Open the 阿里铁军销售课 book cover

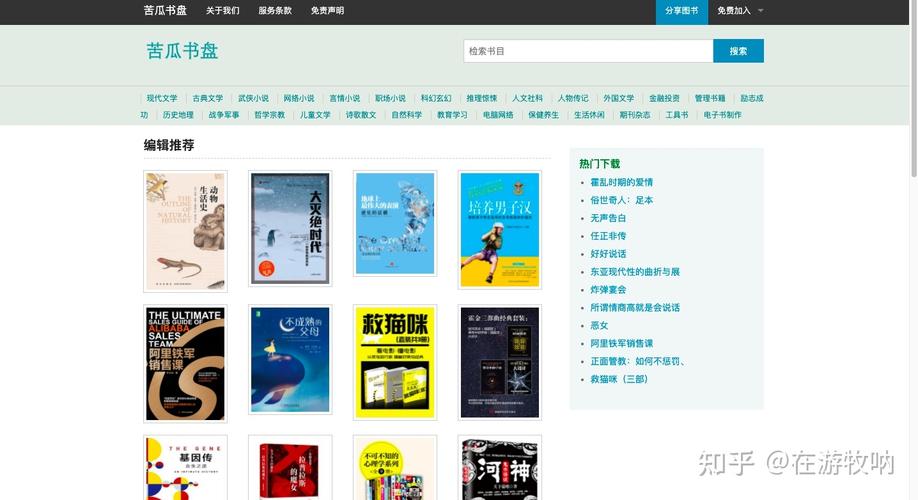185,363
